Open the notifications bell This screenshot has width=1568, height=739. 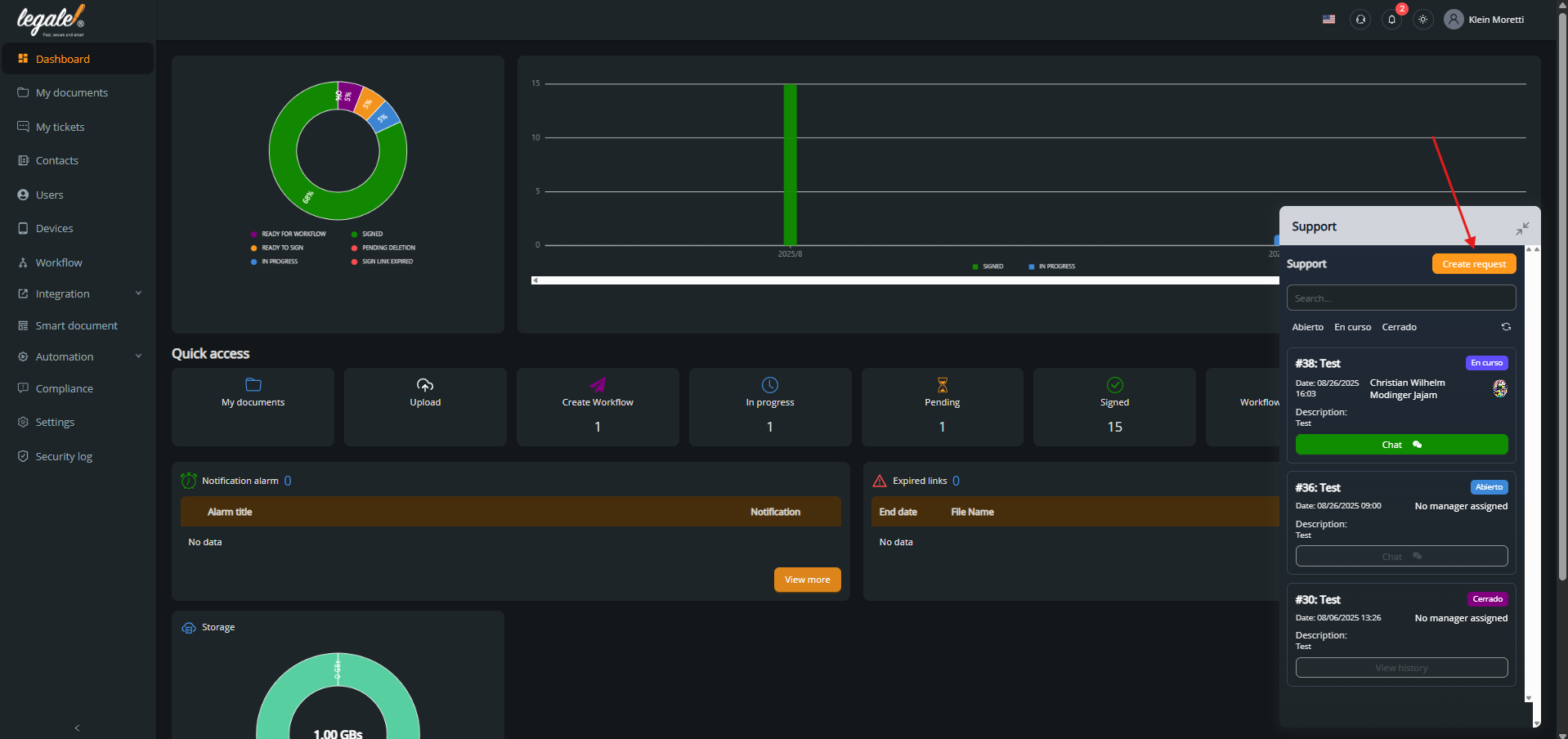pyautogui.click(x=1391, y=20)
